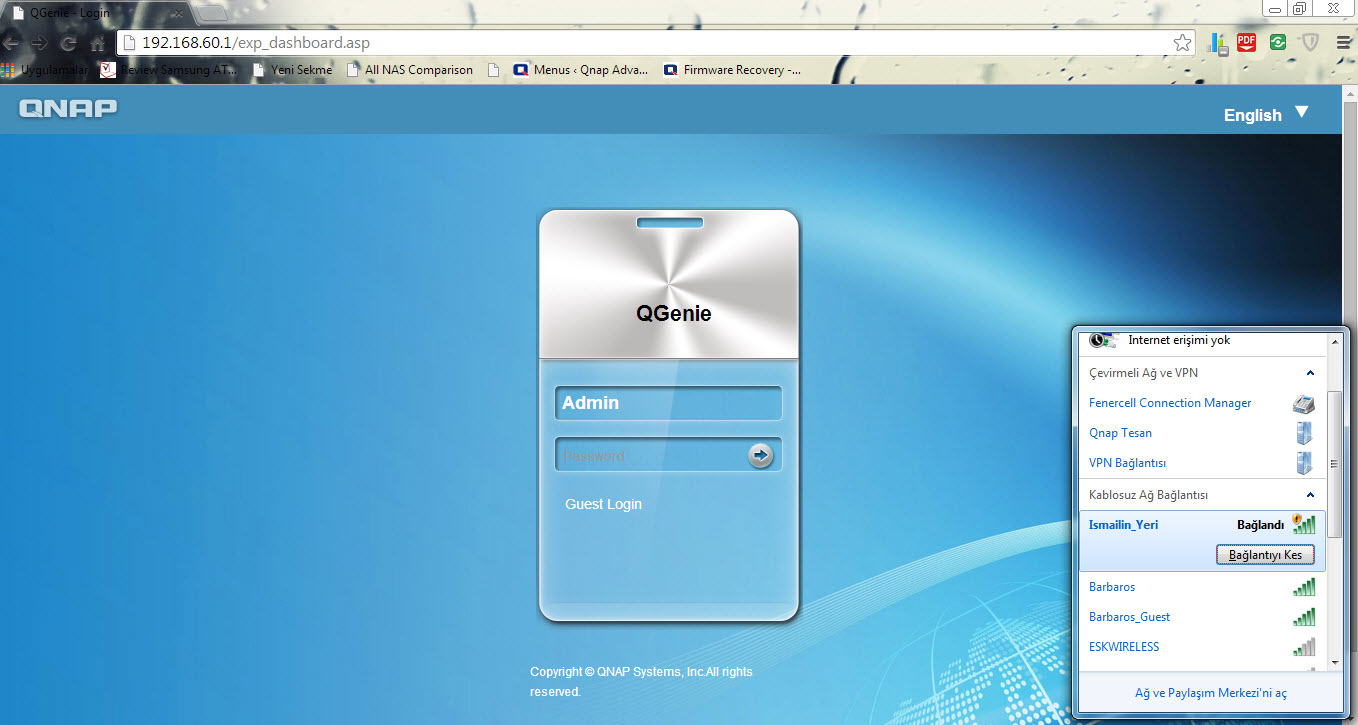The height and width of the screenshot is (725, 1358).
Task: Click network list scrollbar up arrow
Action: 1335,341
